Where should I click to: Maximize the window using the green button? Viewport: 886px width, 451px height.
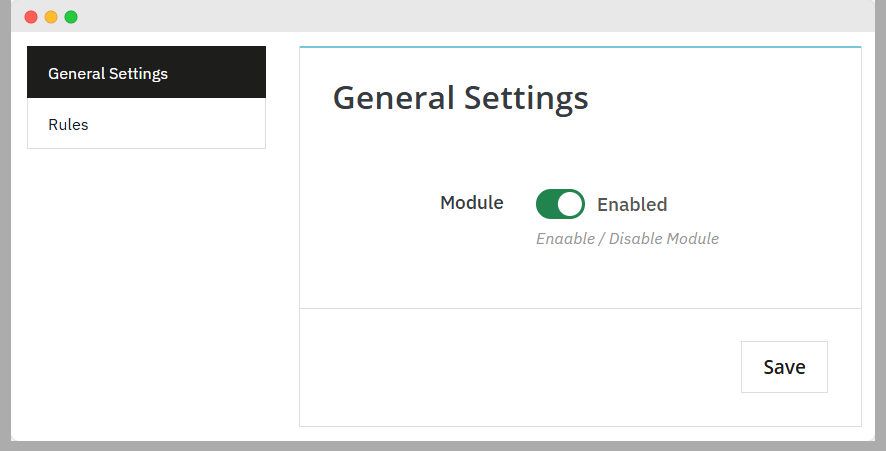point(71,17)
